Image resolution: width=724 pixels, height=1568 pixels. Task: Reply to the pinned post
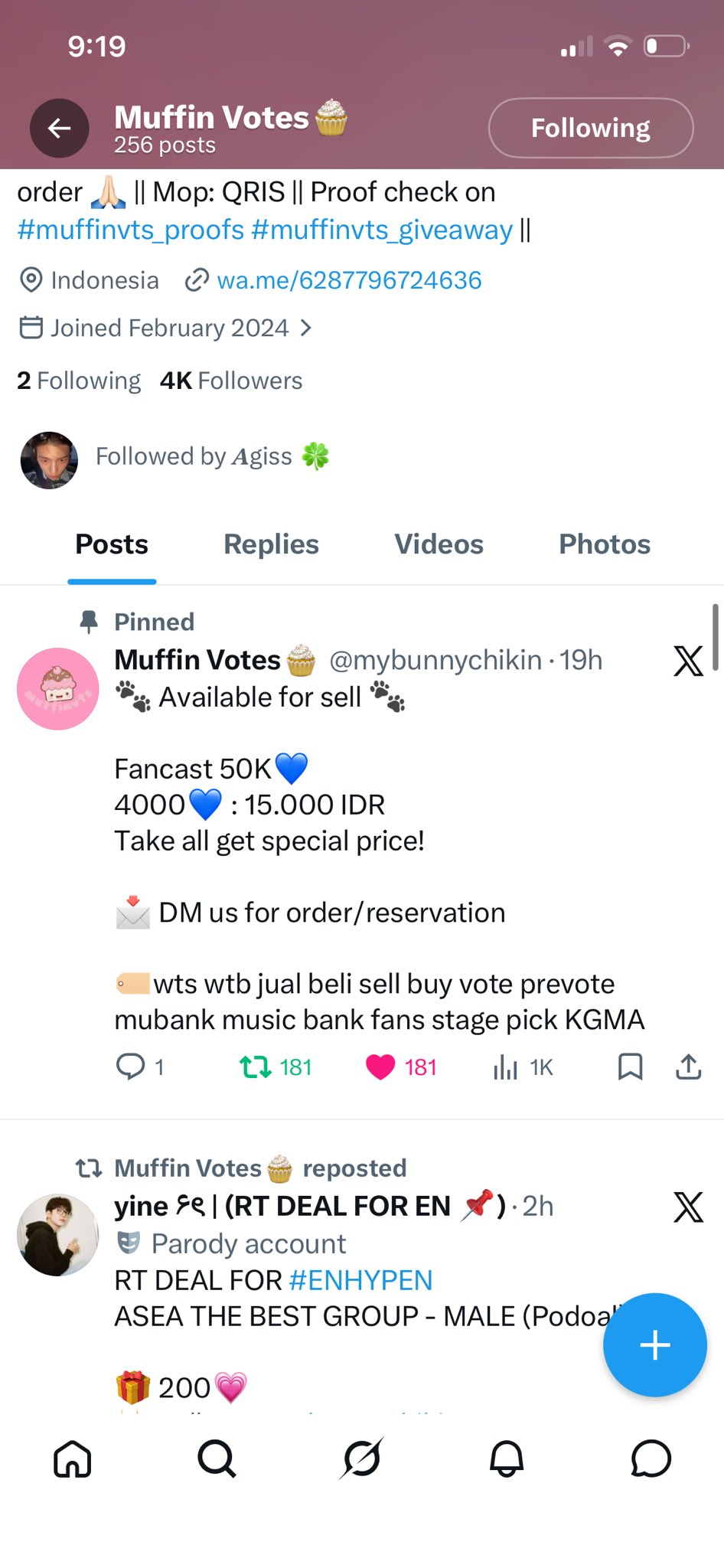[x=130, y=1067]
